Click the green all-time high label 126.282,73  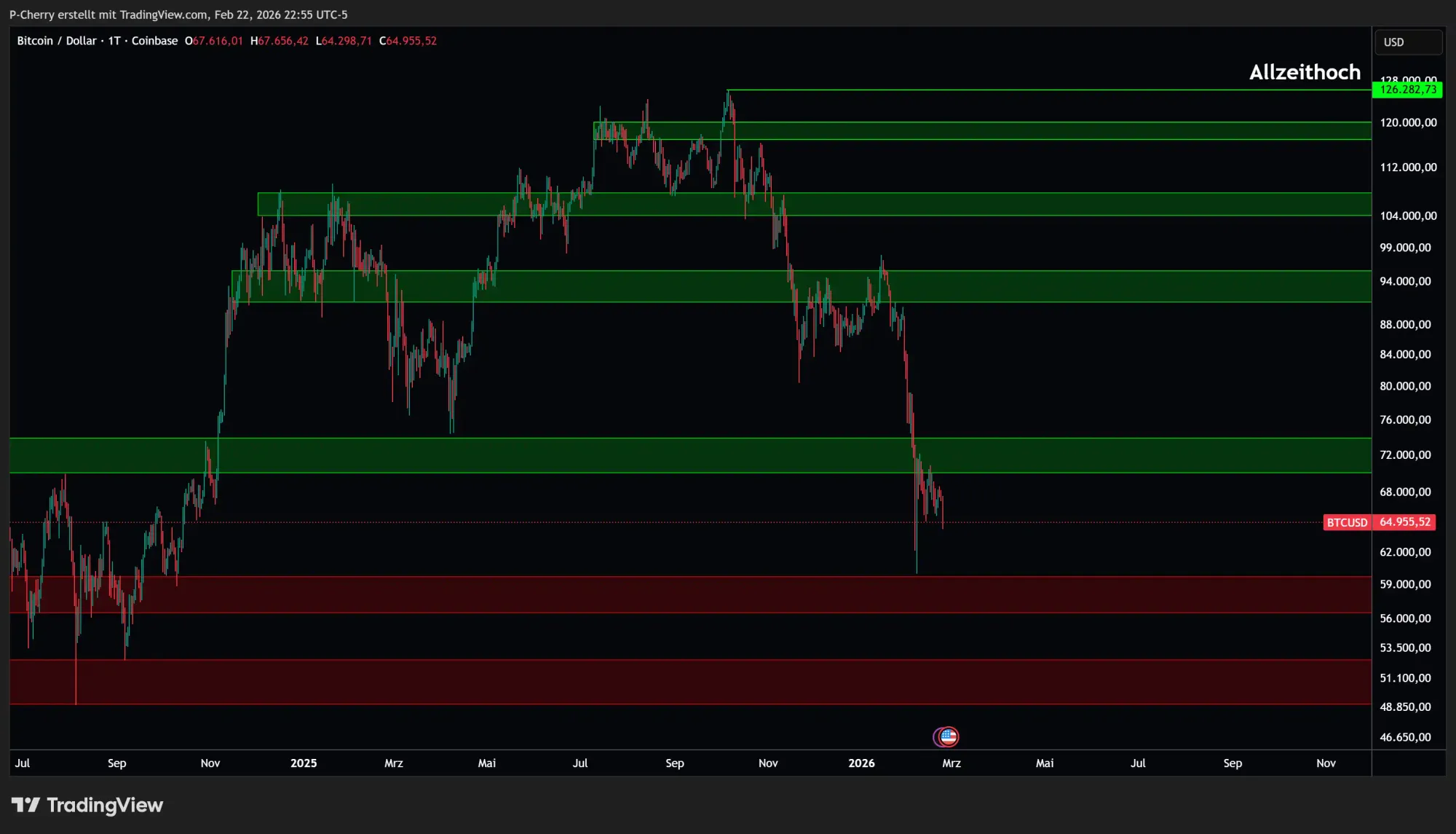click(1409, 90)
